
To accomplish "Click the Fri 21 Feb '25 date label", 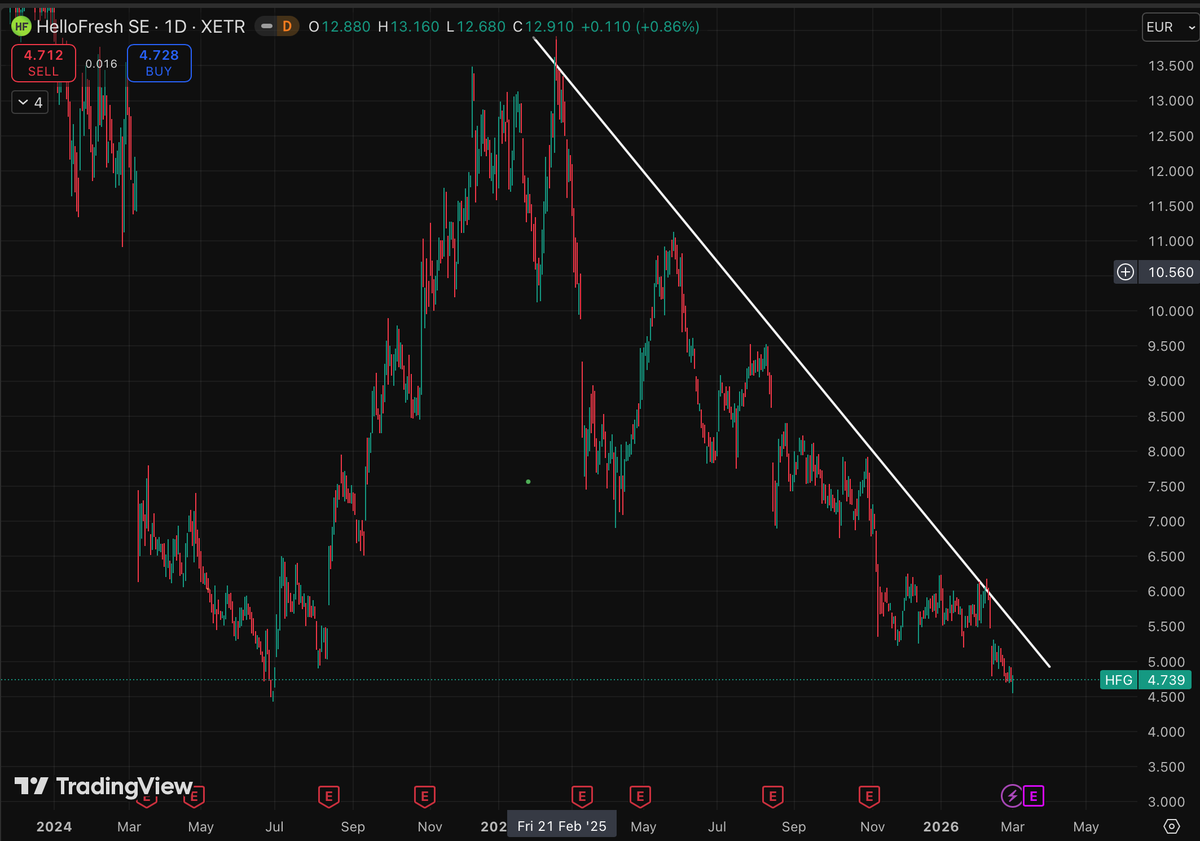I will [562, 826].
